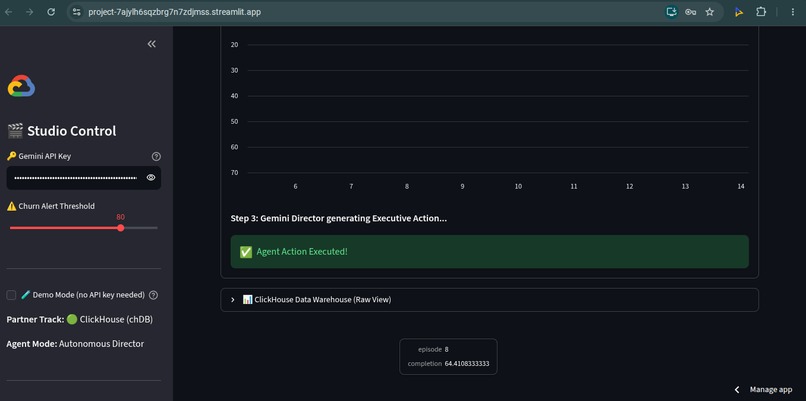
Task: Expand ClickHouse Data Warehouse (Raw View)
Action: pyautogui.click(x=489, y=300)
